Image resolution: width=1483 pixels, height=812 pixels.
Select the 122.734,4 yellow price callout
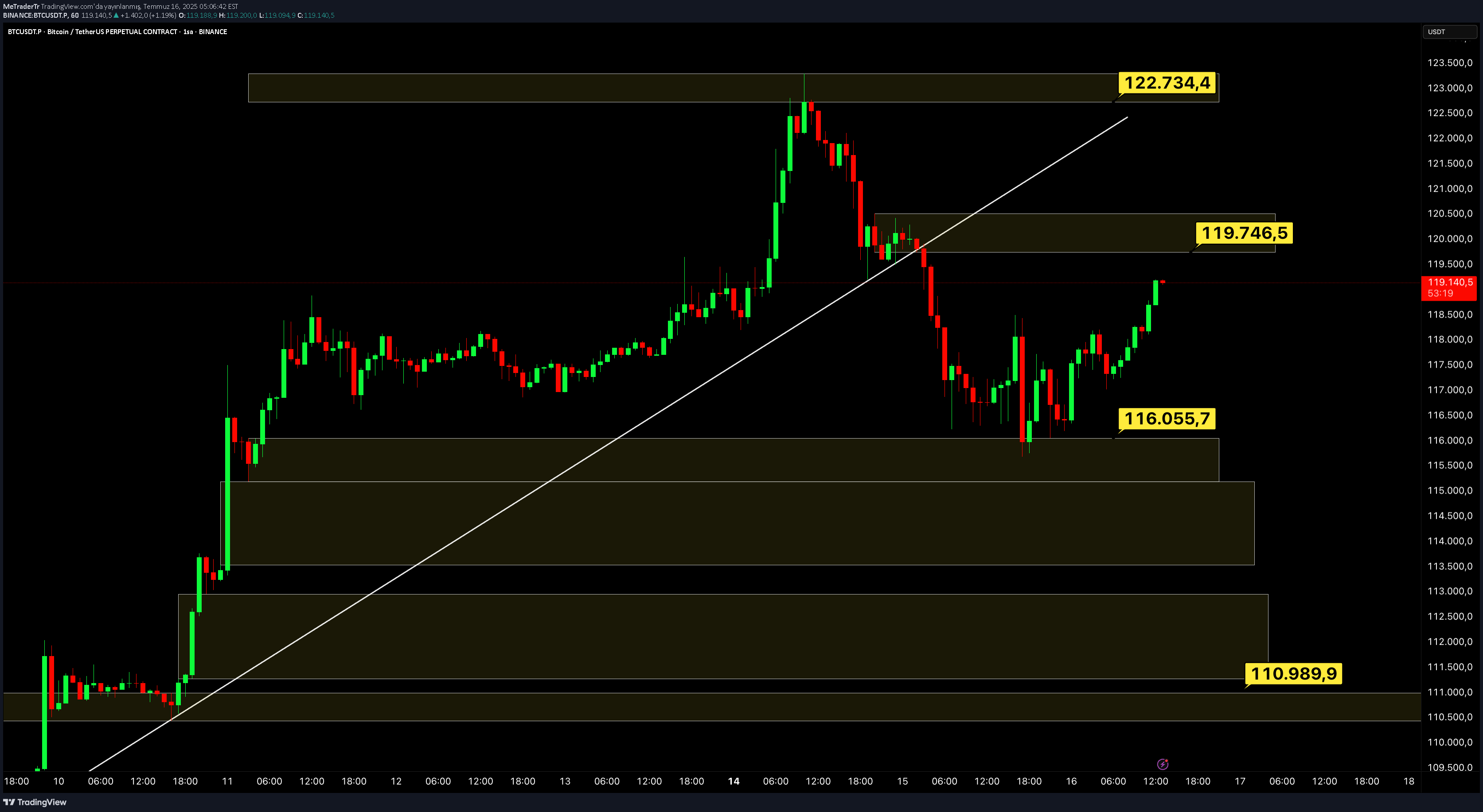pyautogui.click(x=1167, y=83)
